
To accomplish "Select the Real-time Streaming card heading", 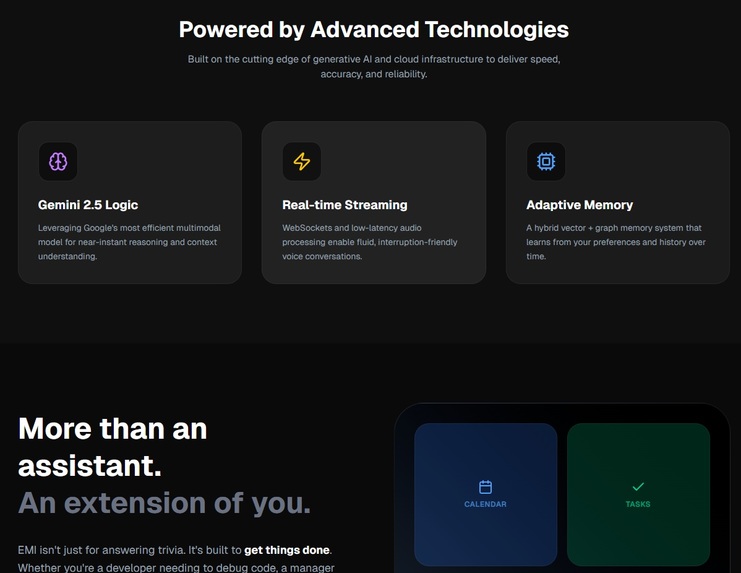I will pos(345,205).
